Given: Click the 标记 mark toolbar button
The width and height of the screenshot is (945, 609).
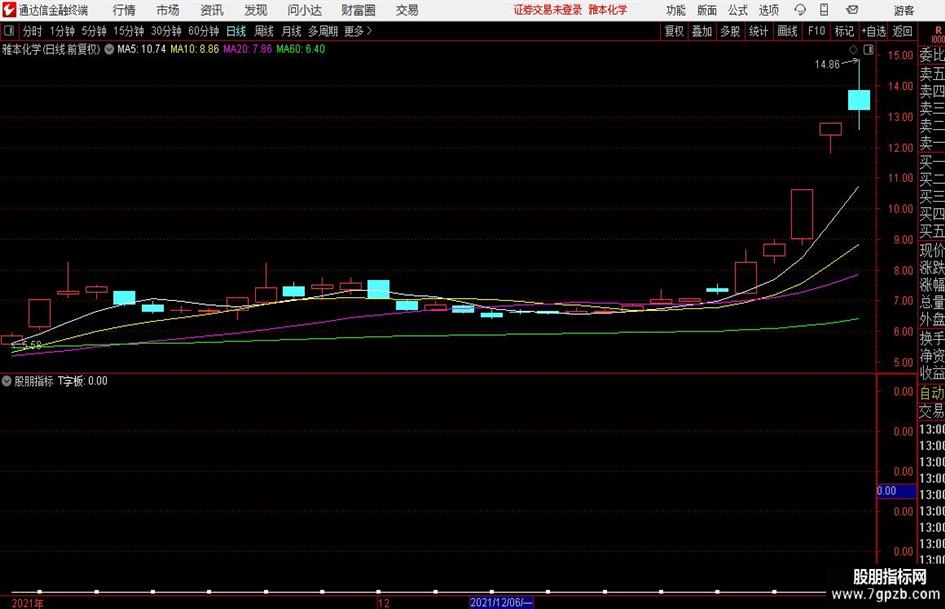Looking at the screenshot, I should (x=844, y=31).
